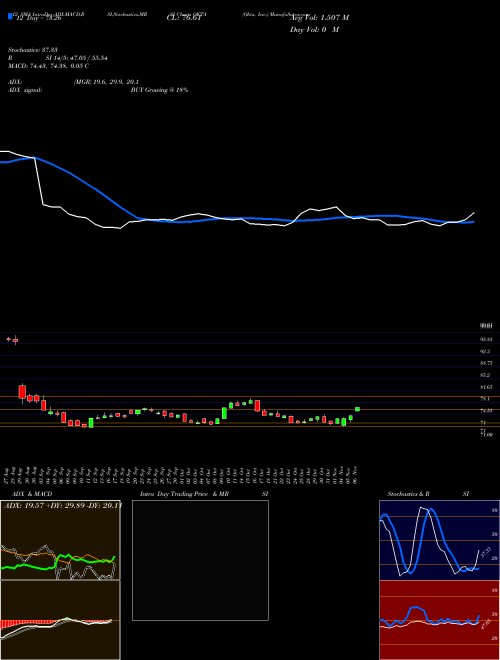The image size is (500, 660).
Task: Click the green +DY line in ADX panel
Action: click(x=59, y=561)
